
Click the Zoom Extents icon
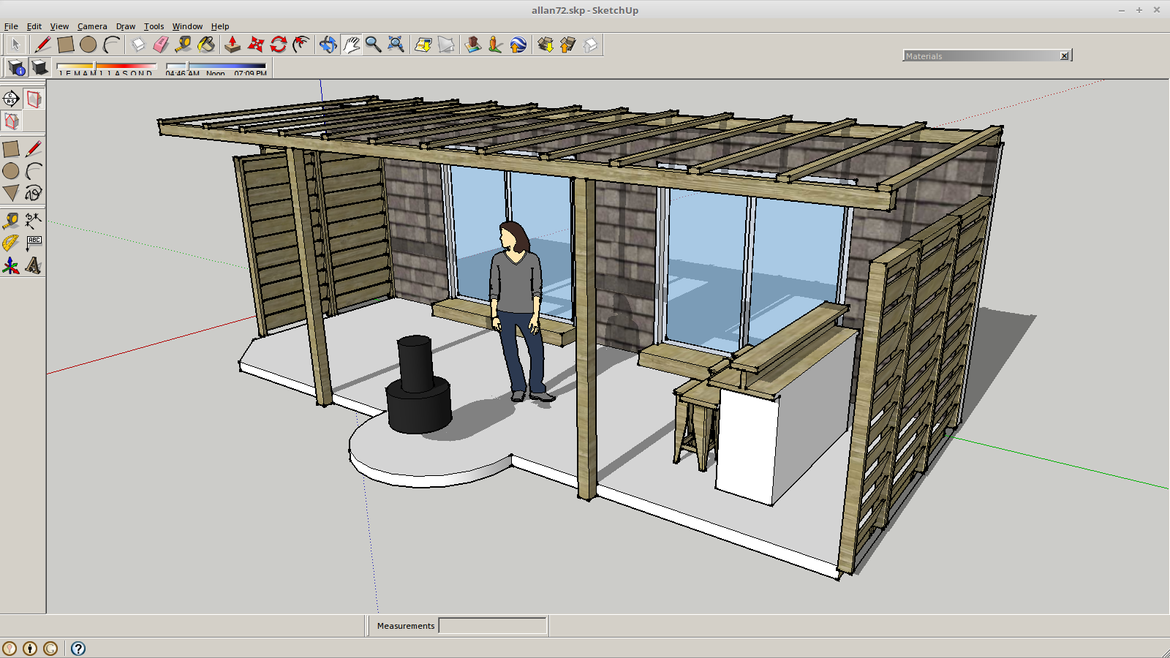tap(396, 44)
